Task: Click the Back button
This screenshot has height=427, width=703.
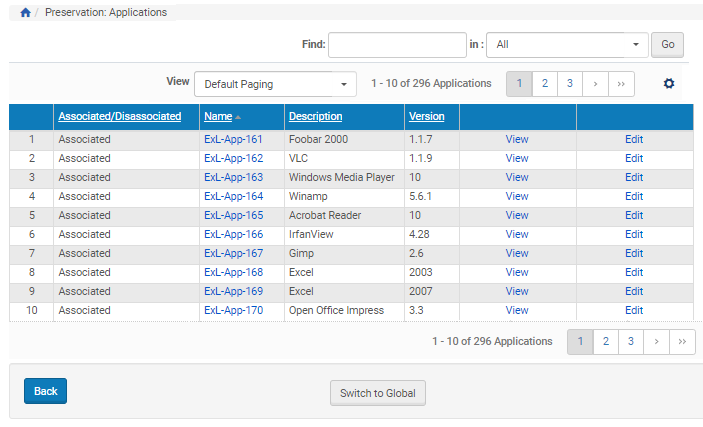Action: pos(45,391)
